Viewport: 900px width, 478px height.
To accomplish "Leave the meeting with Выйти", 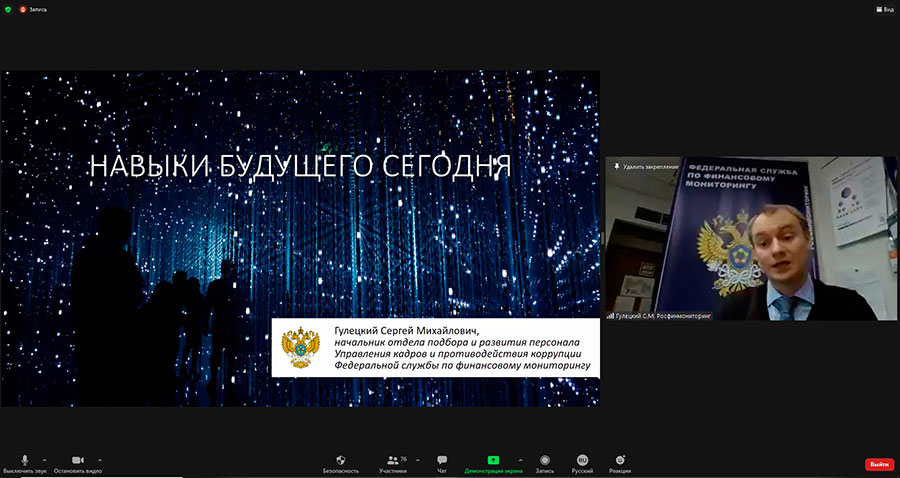I will [x=879, y=464].
